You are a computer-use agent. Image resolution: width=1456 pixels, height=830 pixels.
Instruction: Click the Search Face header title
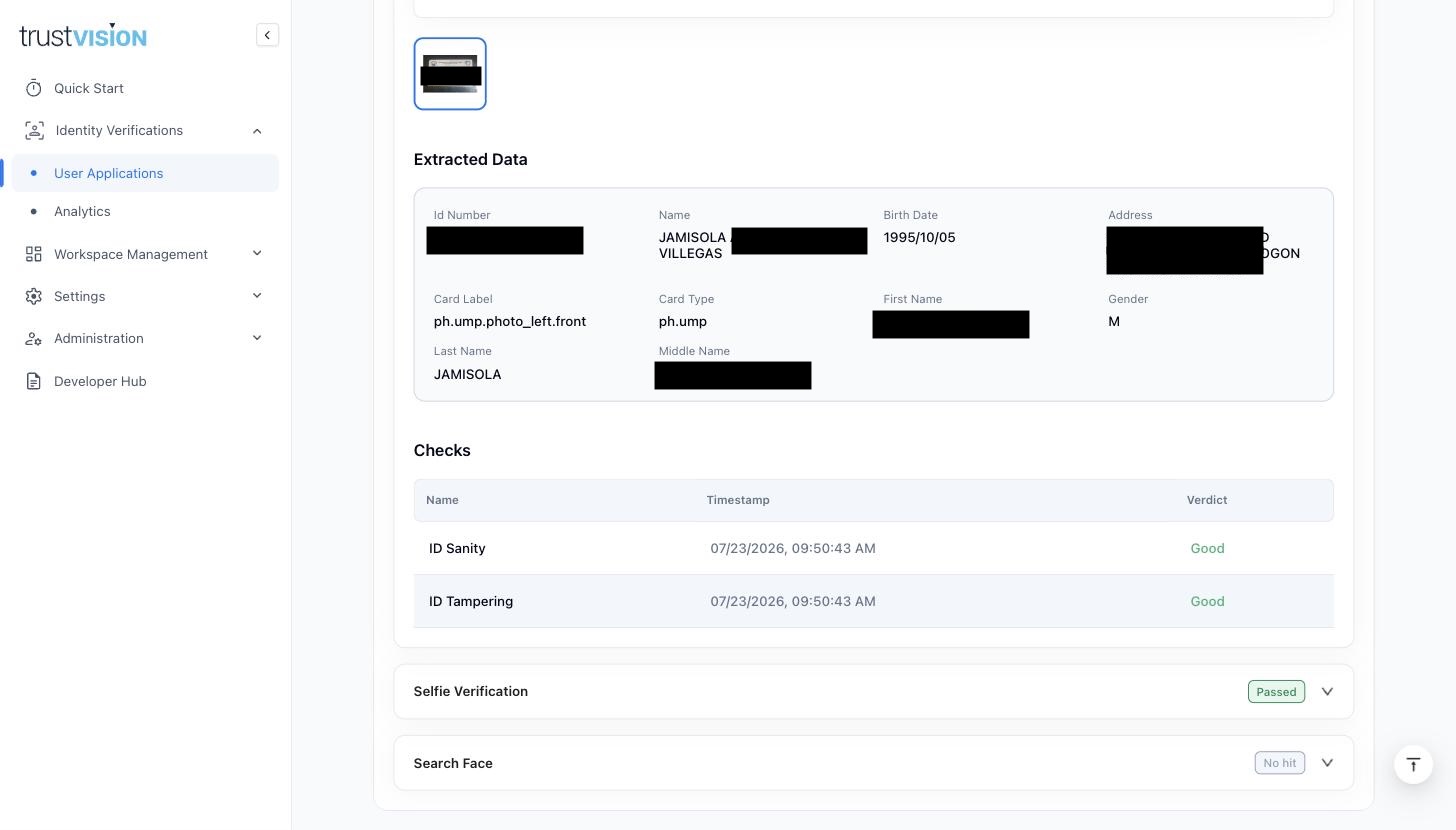coord(453,763)
